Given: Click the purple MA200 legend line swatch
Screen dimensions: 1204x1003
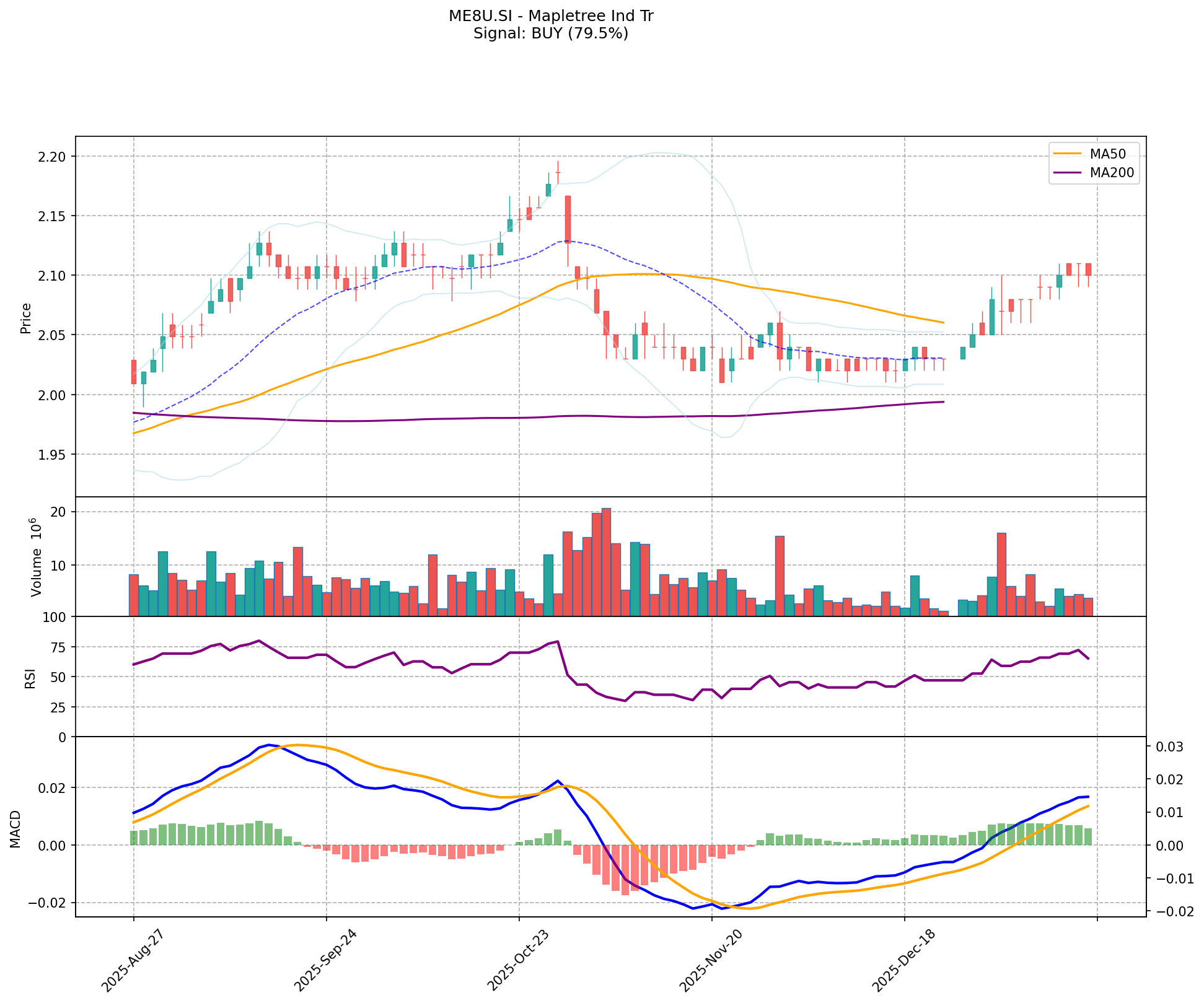Looking at the screenshot, I should (x=1067, y=173).
